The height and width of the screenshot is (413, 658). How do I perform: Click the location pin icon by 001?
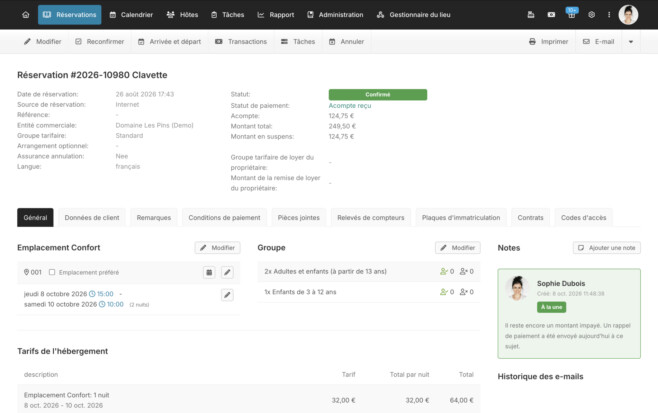click(26, 272)
